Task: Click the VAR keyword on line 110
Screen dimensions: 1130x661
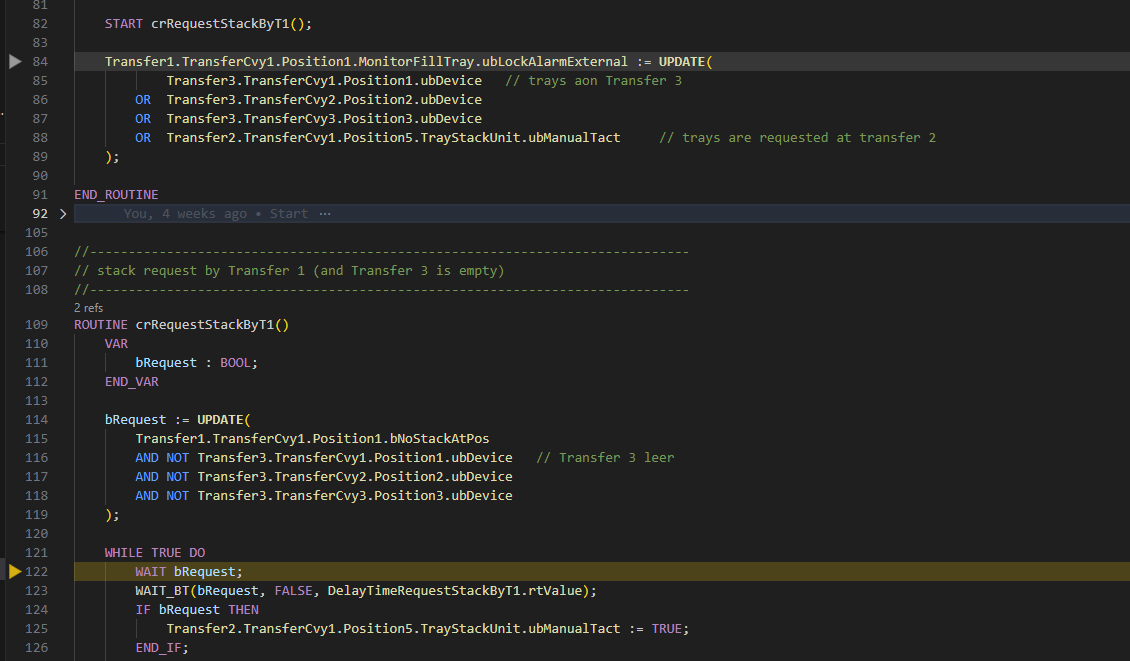Action: click(116, 344)
